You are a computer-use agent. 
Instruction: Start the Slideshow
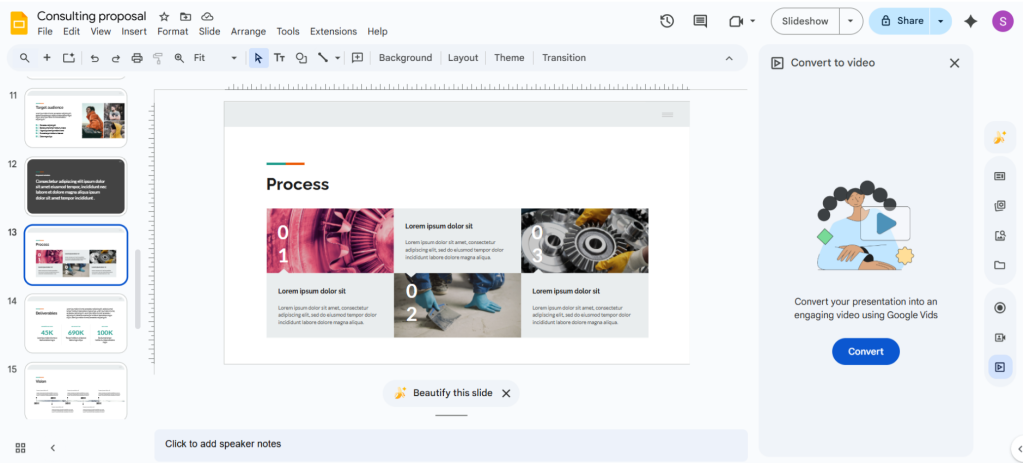805,22
